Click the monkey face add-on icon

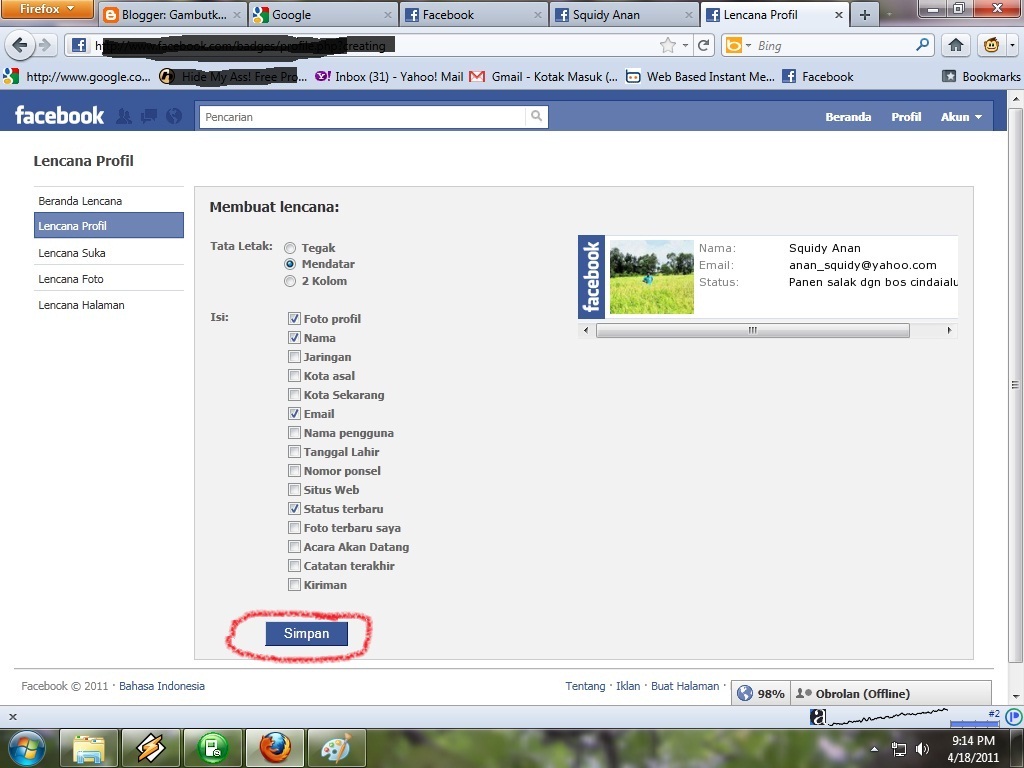pyautogui.click(x=991, y=45)
